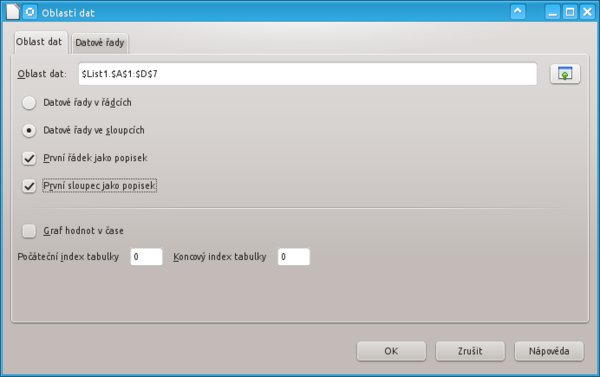Confirm the dialog with OK
This screenshot has height=377, width=600.
click(391, 351)
